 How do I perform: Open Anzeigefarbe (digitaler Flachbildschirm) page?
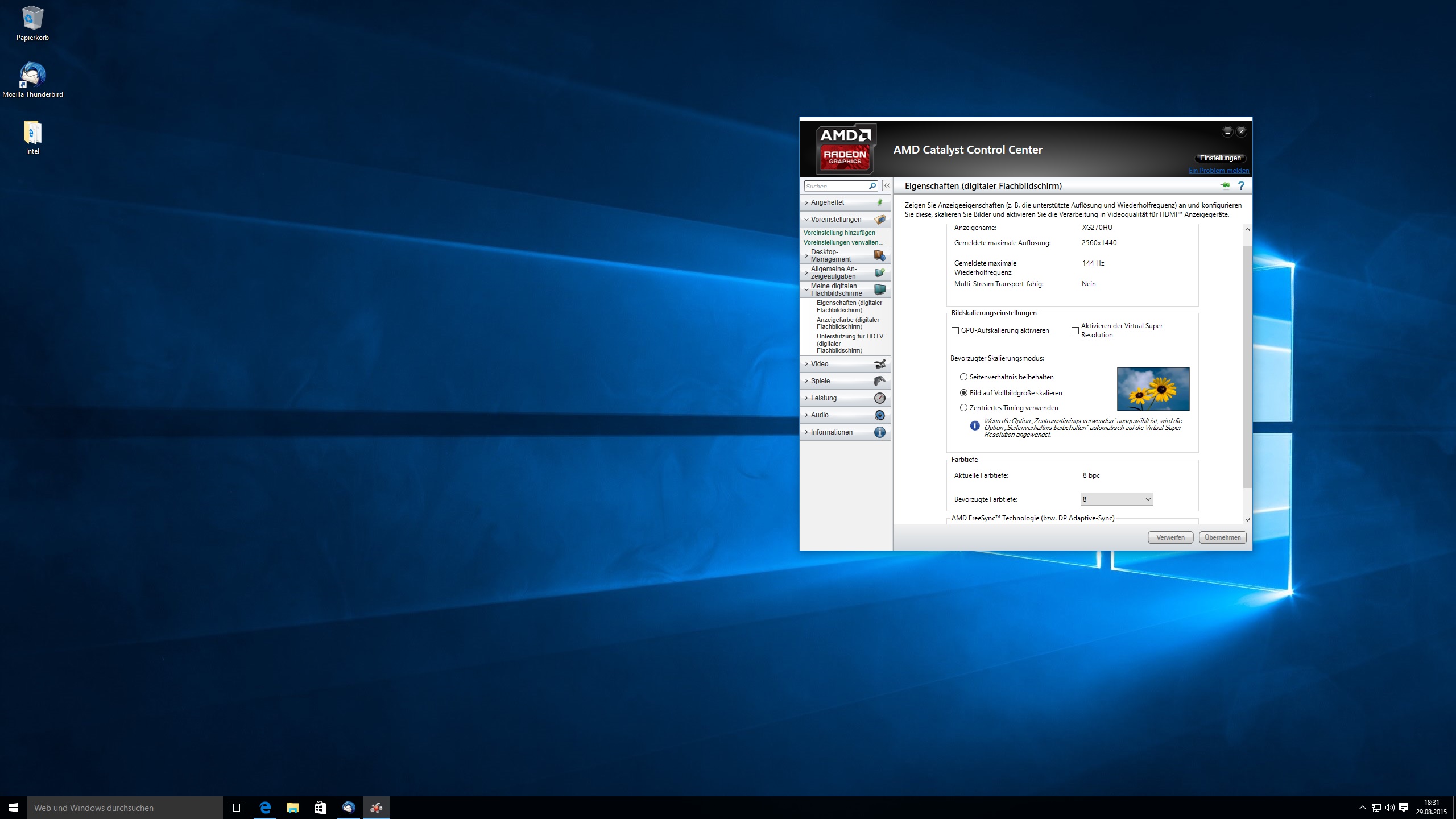coord(847,323)
